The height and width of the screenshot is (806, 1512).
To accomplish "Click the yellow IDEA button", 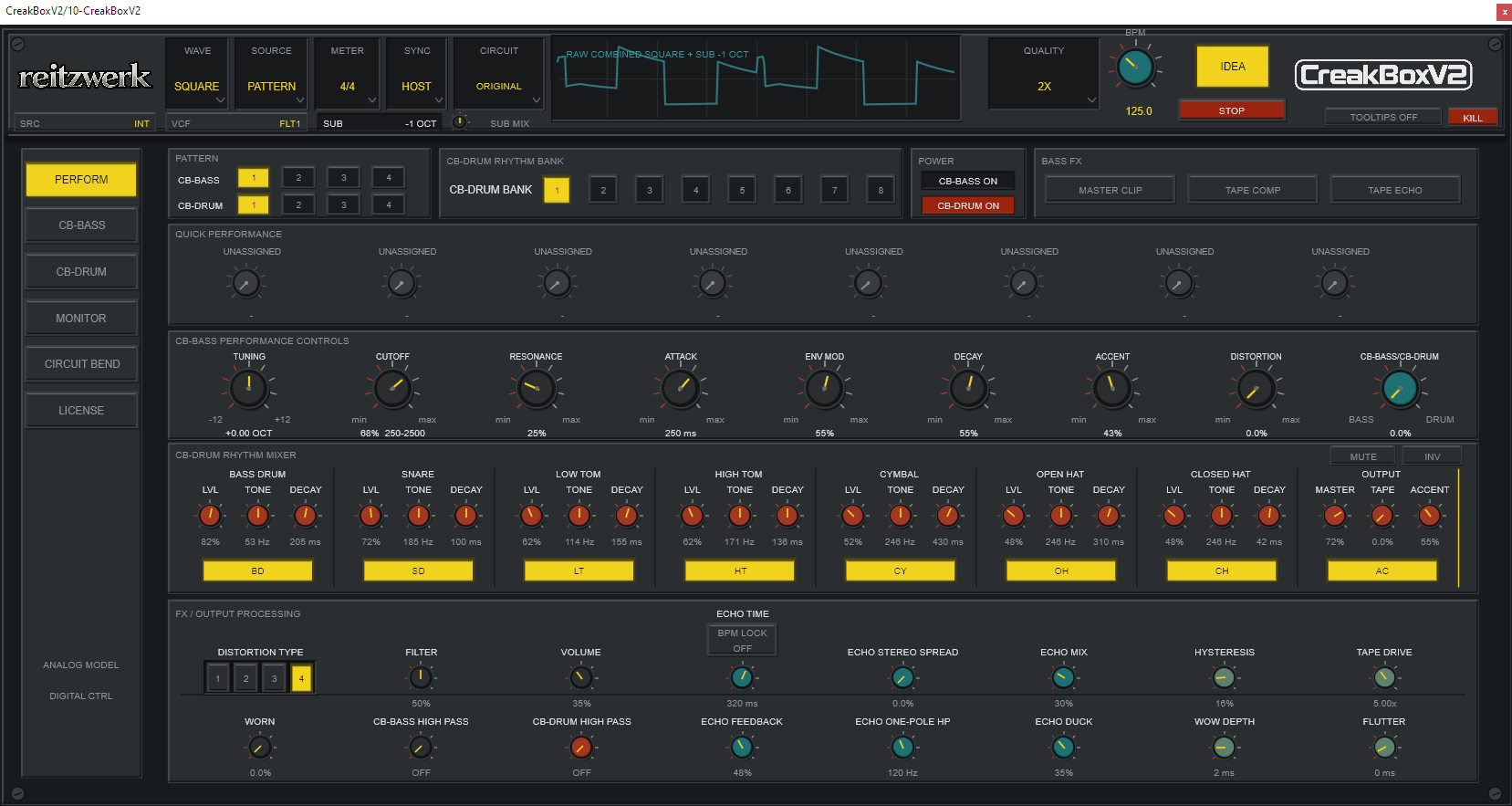I will [x=1233, y=67].
